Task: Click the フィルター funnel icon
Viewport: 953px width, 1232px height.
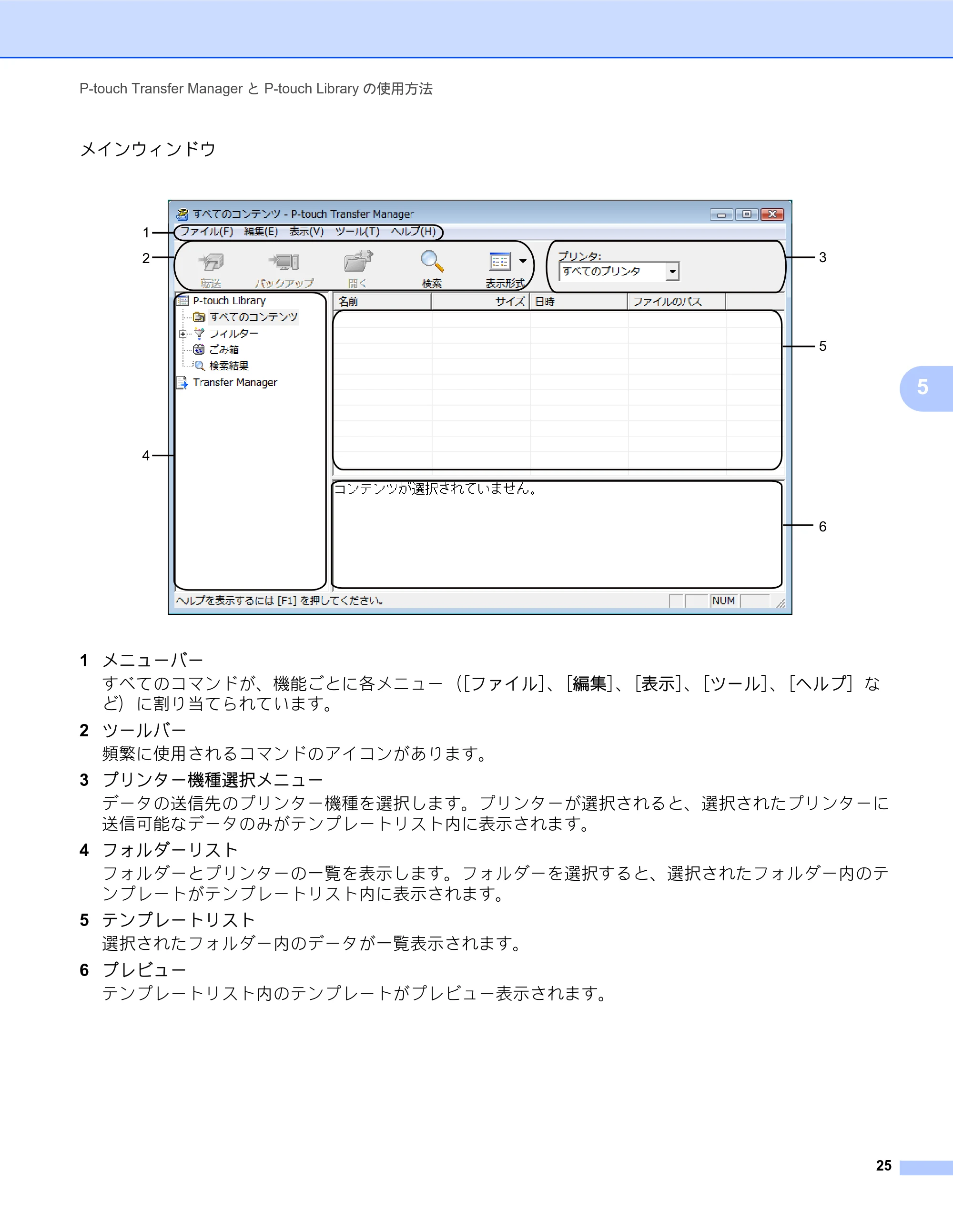Action: point(199,334)
